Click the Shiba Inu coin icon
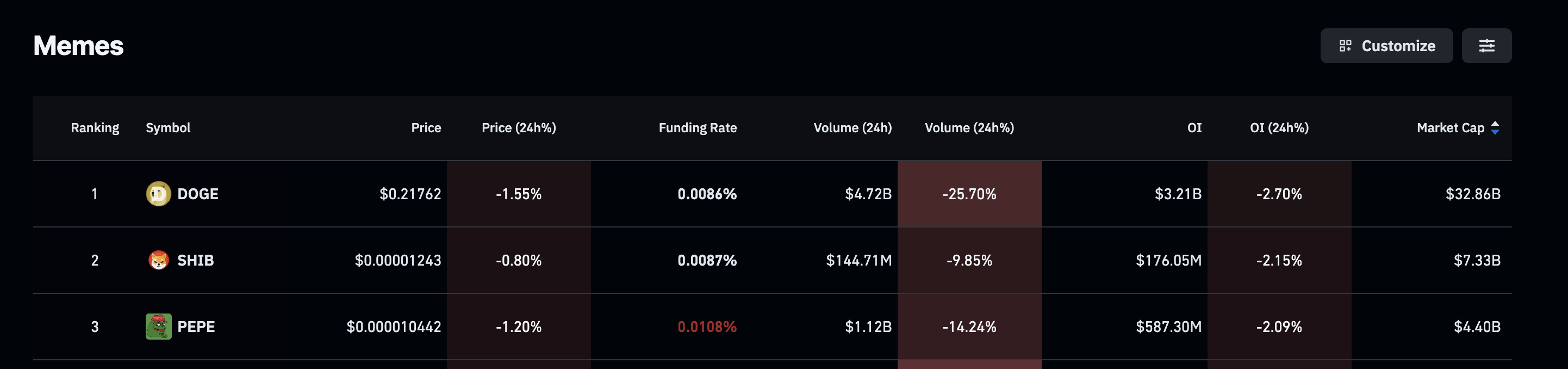 158,260
